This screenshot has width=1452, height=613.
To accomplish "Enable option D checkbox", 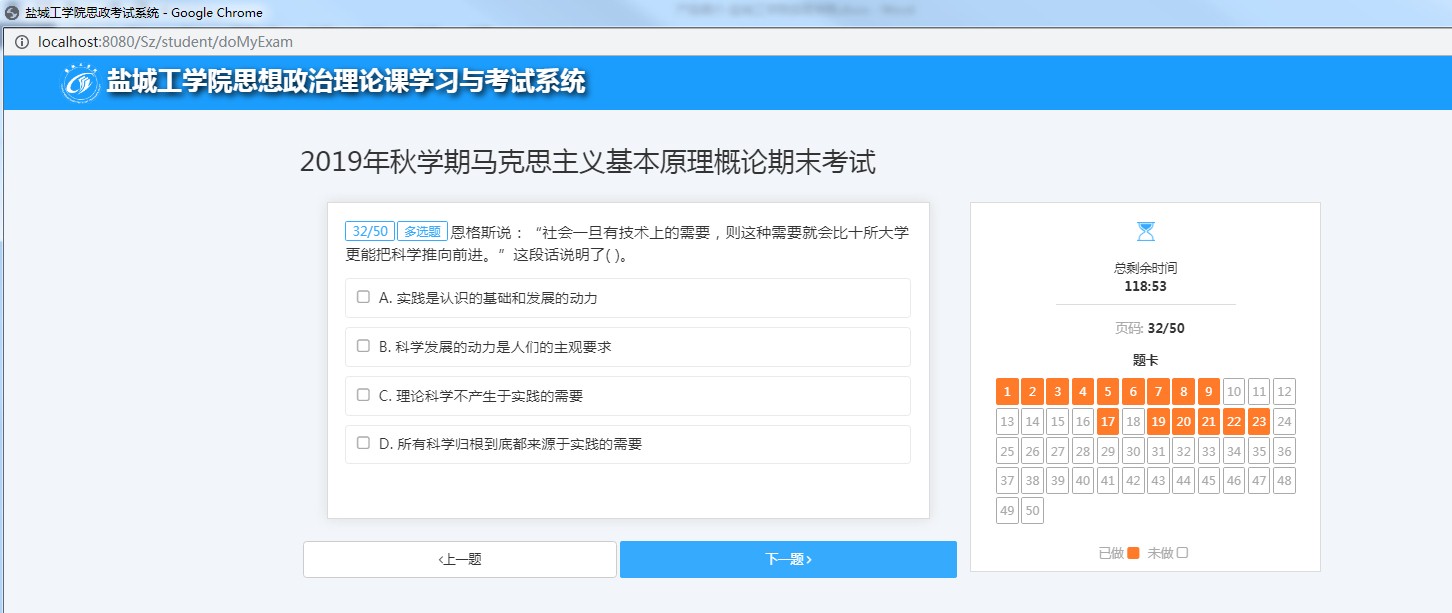I will tap(364, 443).
